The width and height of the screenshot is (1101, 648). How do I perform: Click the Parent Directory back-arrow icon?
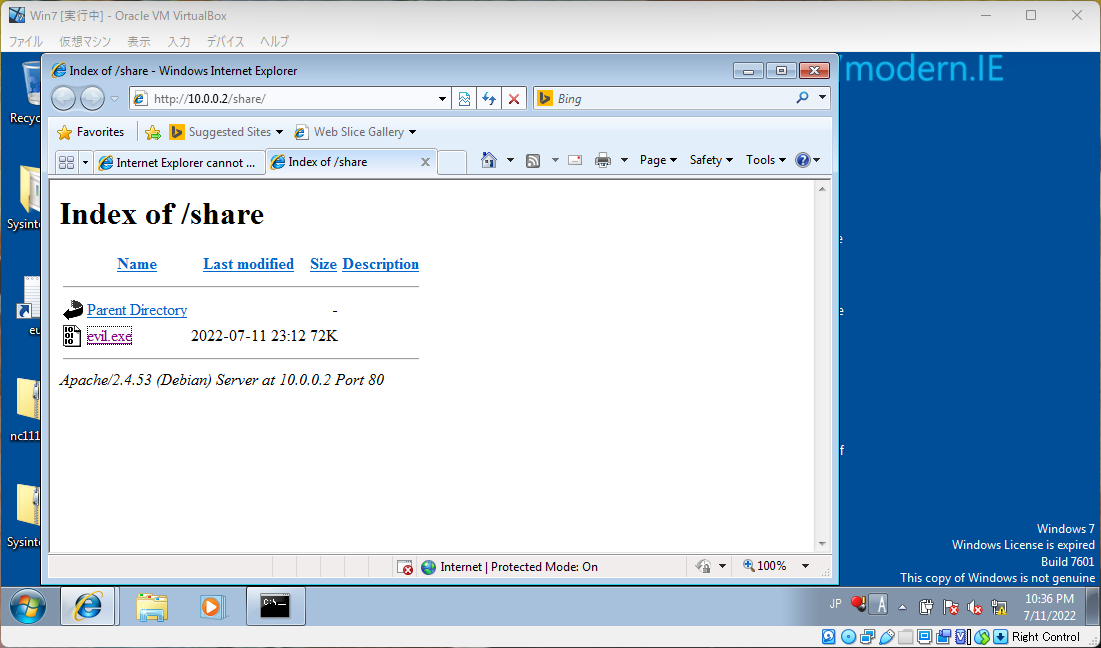72,310
